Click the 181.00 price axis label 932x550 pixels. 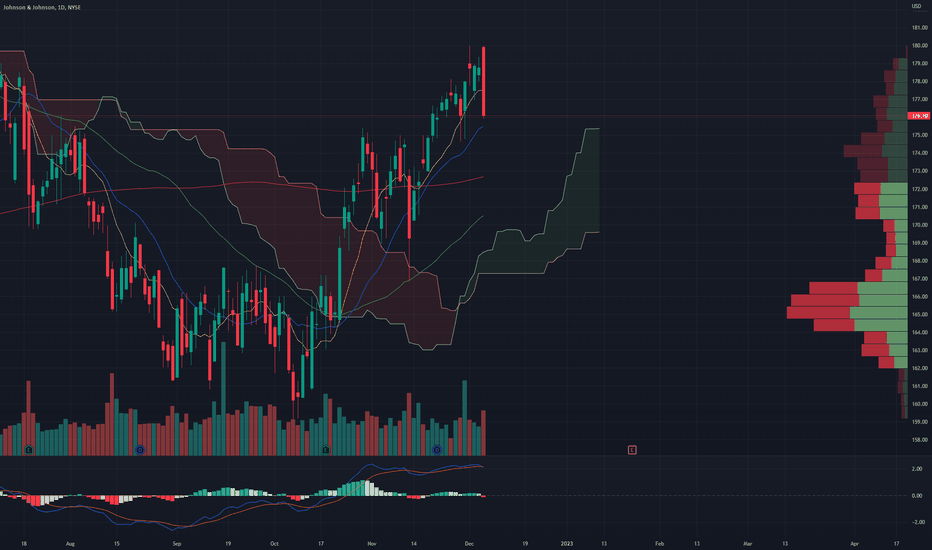[920, 27]
